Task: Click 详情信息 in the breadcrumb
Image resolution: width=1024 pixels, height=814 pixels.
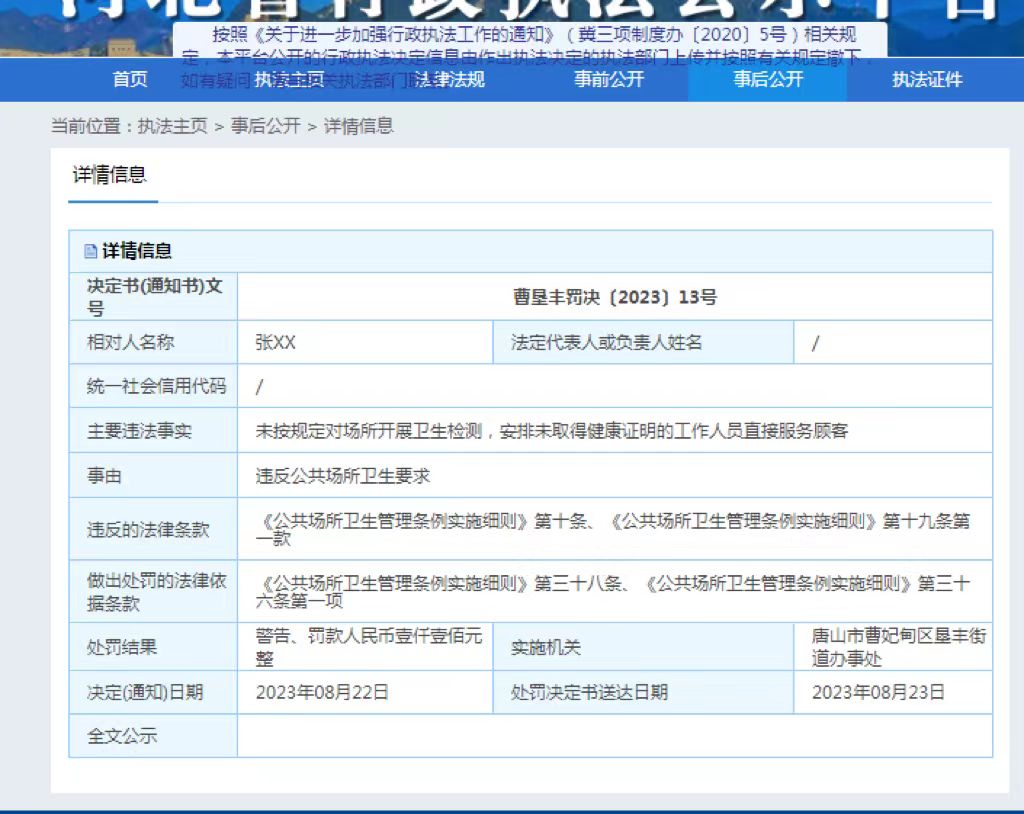Action: click(x=359, y=126)
